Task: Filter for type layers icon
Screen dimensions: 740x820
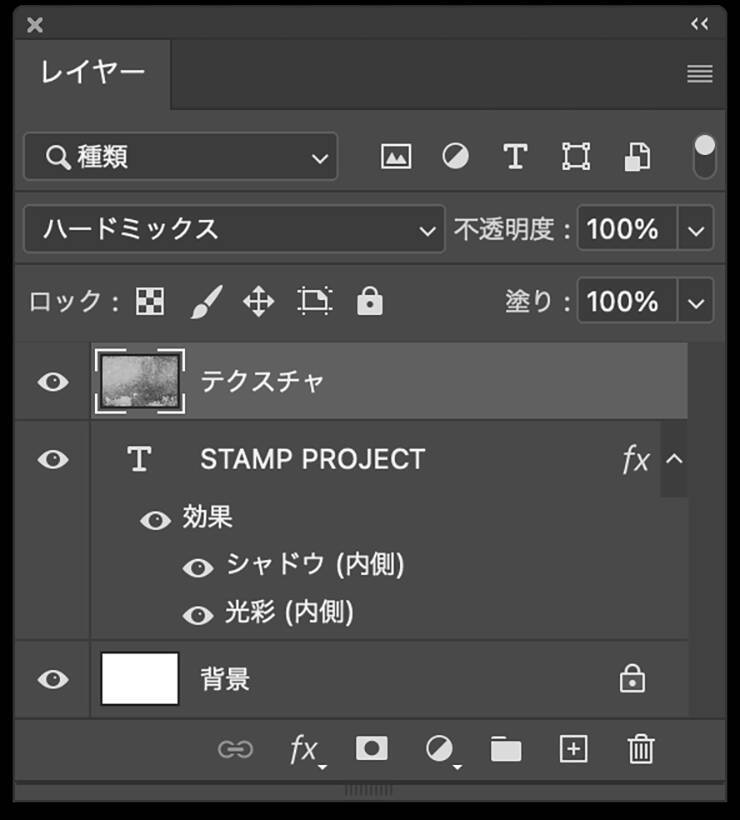Action: coord(515,157)
